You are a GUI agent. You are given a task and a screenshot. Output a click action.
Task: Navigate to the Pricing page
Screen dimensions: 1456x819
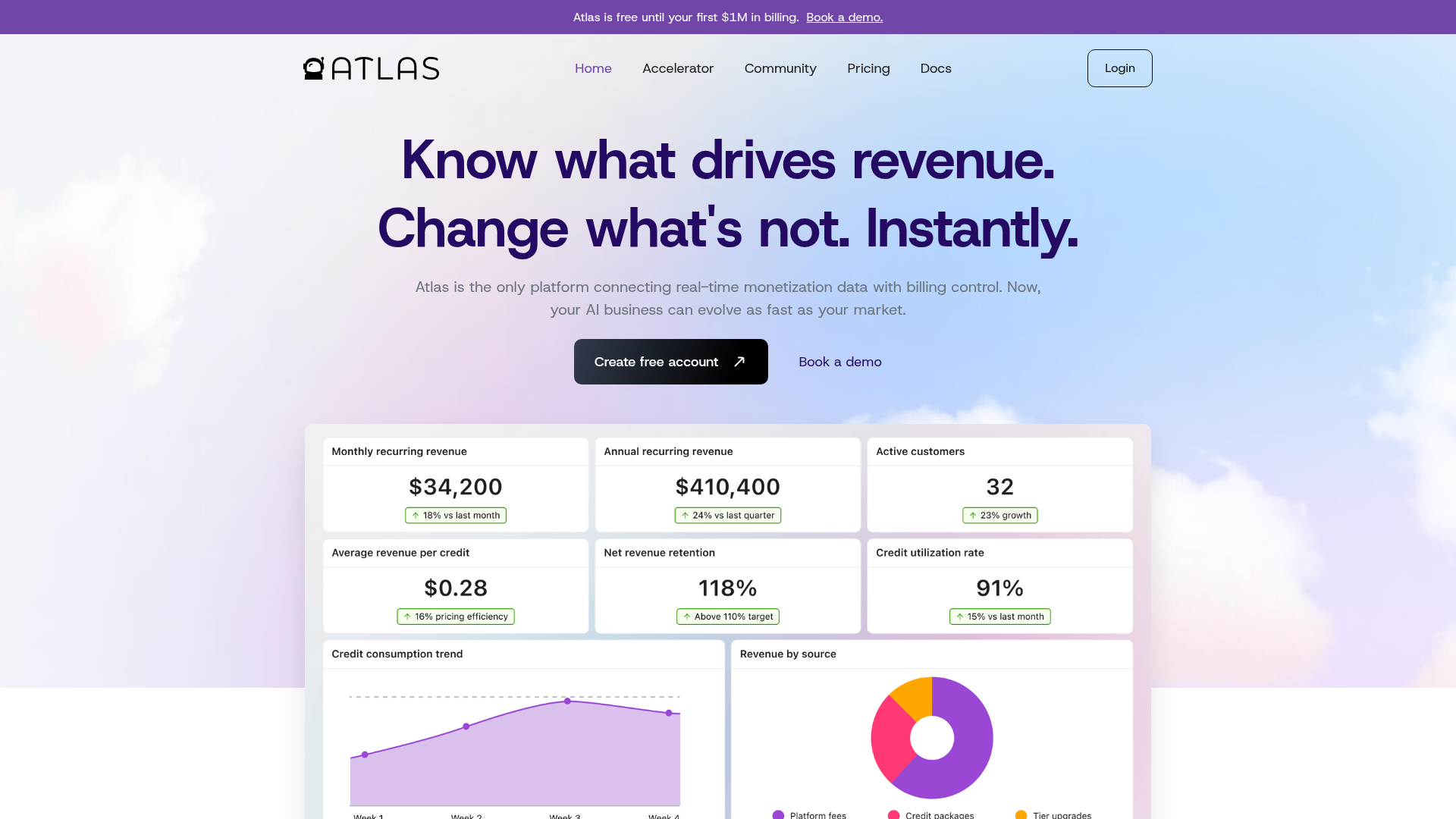868,68
